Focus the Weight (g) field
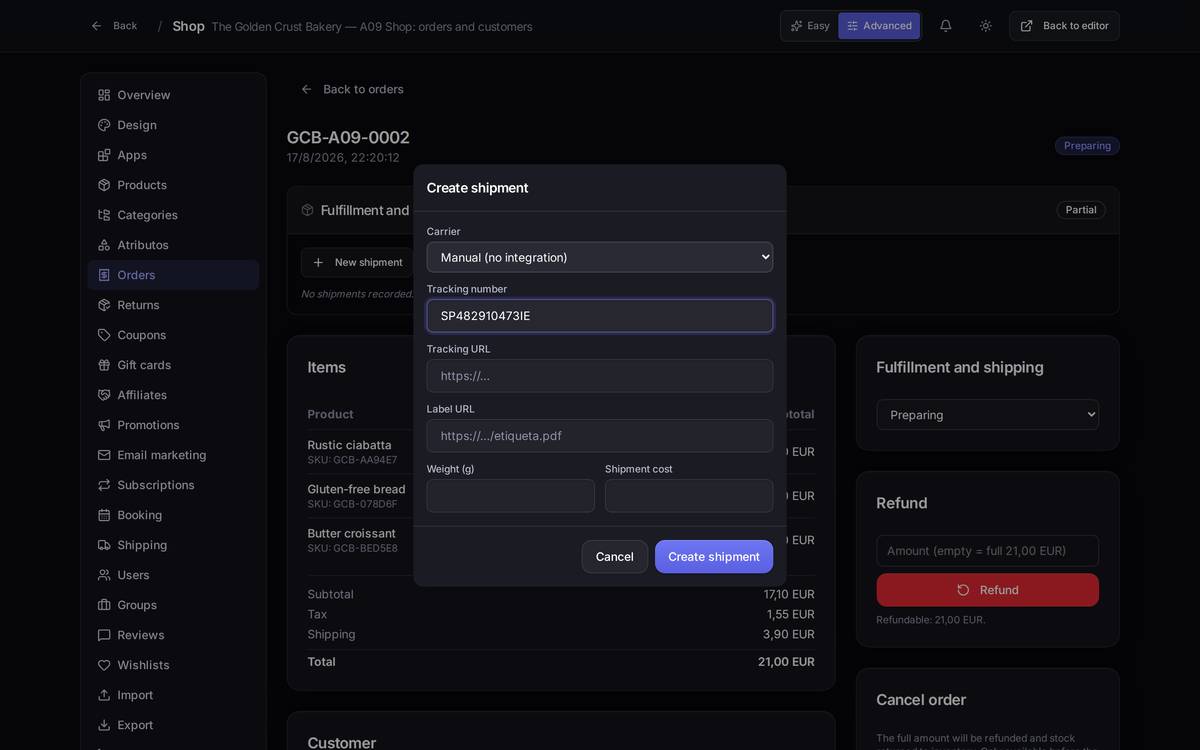 point(511,496)
